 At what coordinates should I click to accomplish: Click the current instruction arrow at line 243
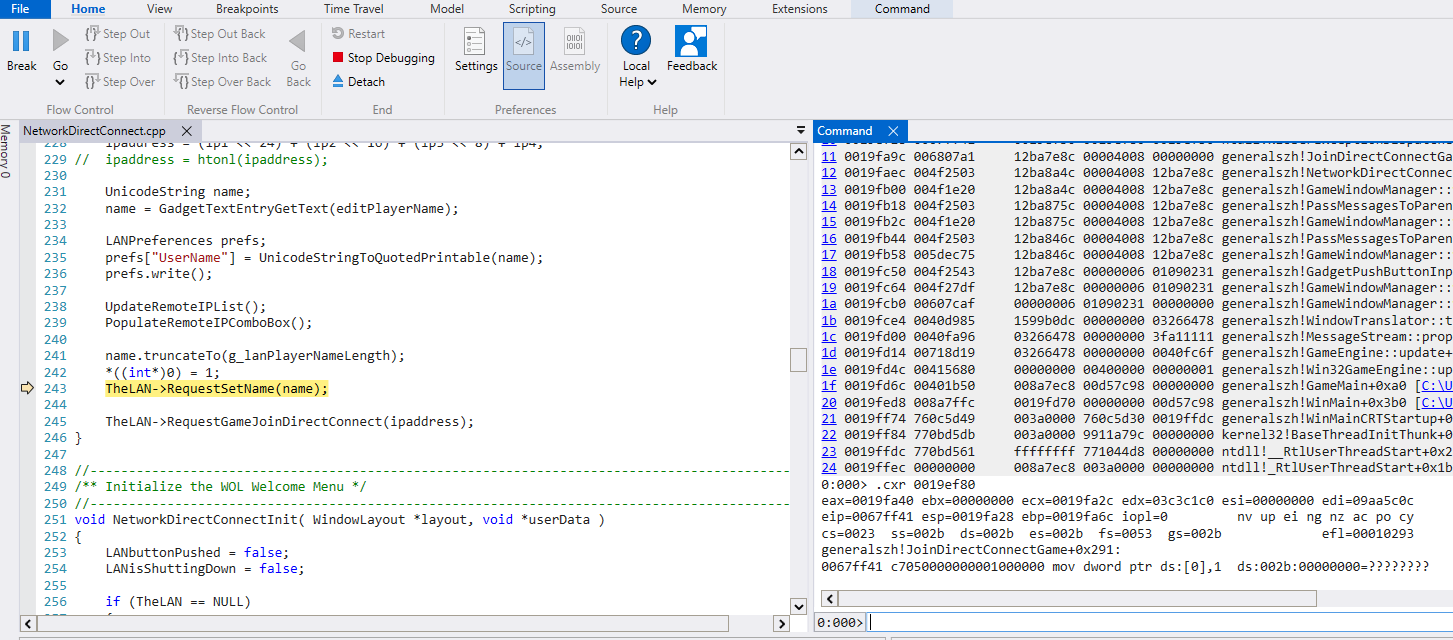(27, 389)
